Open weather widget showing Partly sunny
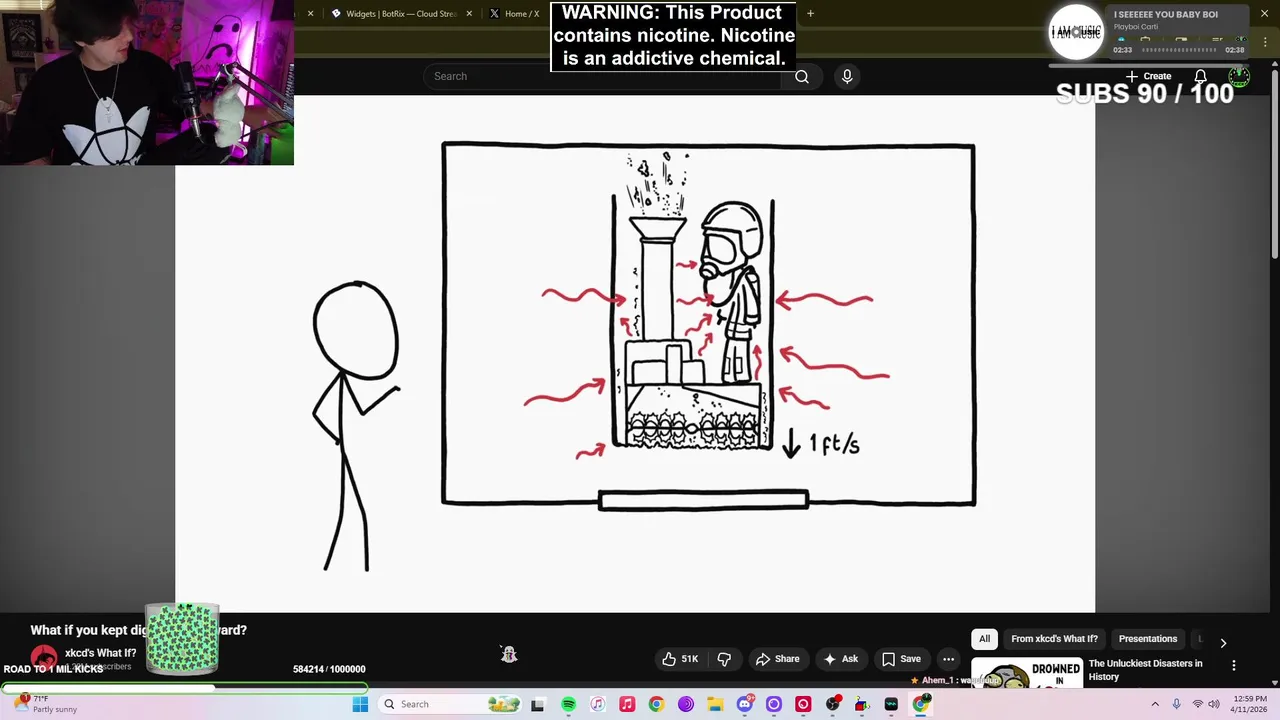 click(x=45, y=704)
